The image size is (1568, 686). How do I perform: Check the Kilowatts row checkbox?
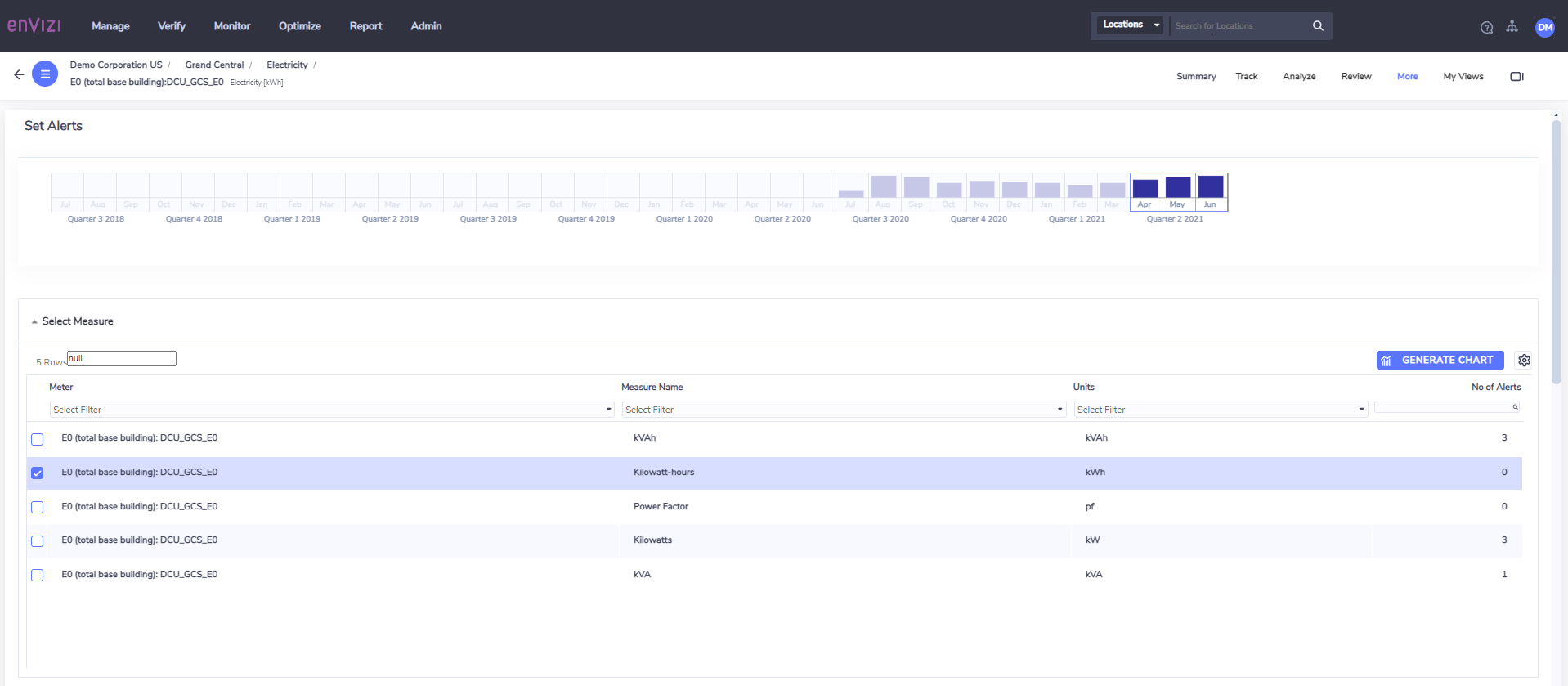37,540
